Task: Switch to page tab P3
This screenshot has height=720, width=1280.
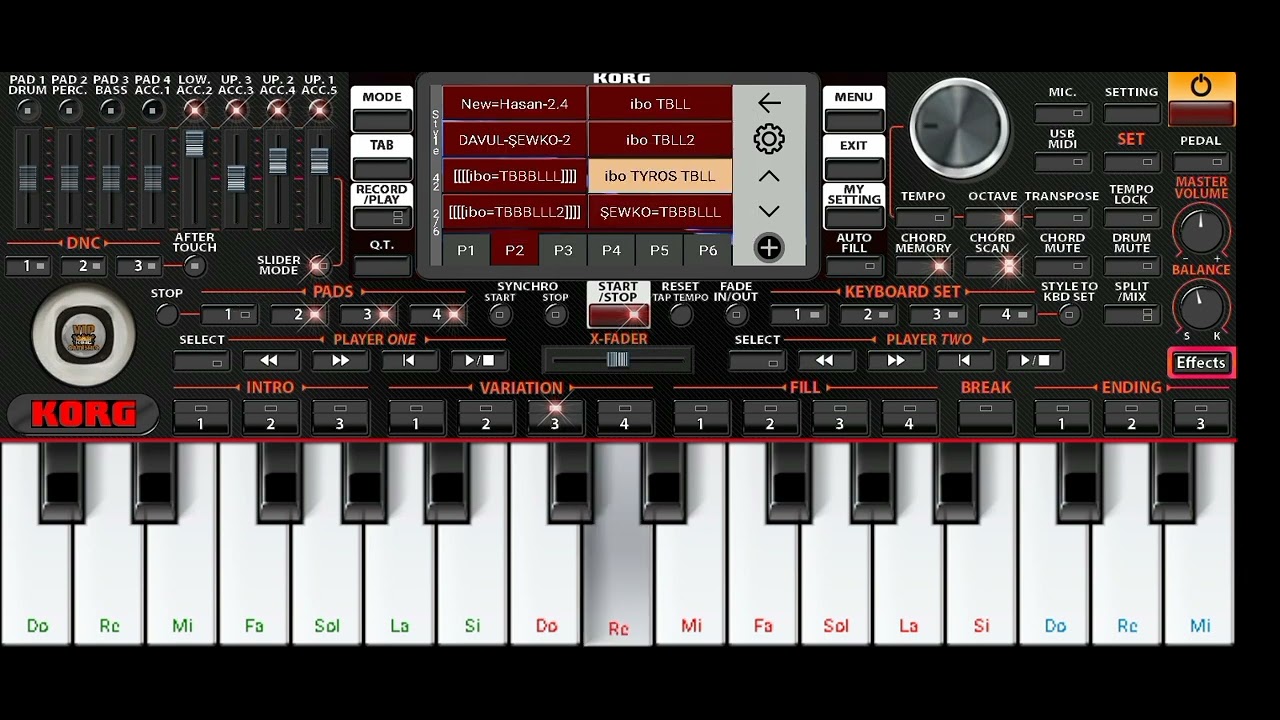Action: [x=563, y=250]
